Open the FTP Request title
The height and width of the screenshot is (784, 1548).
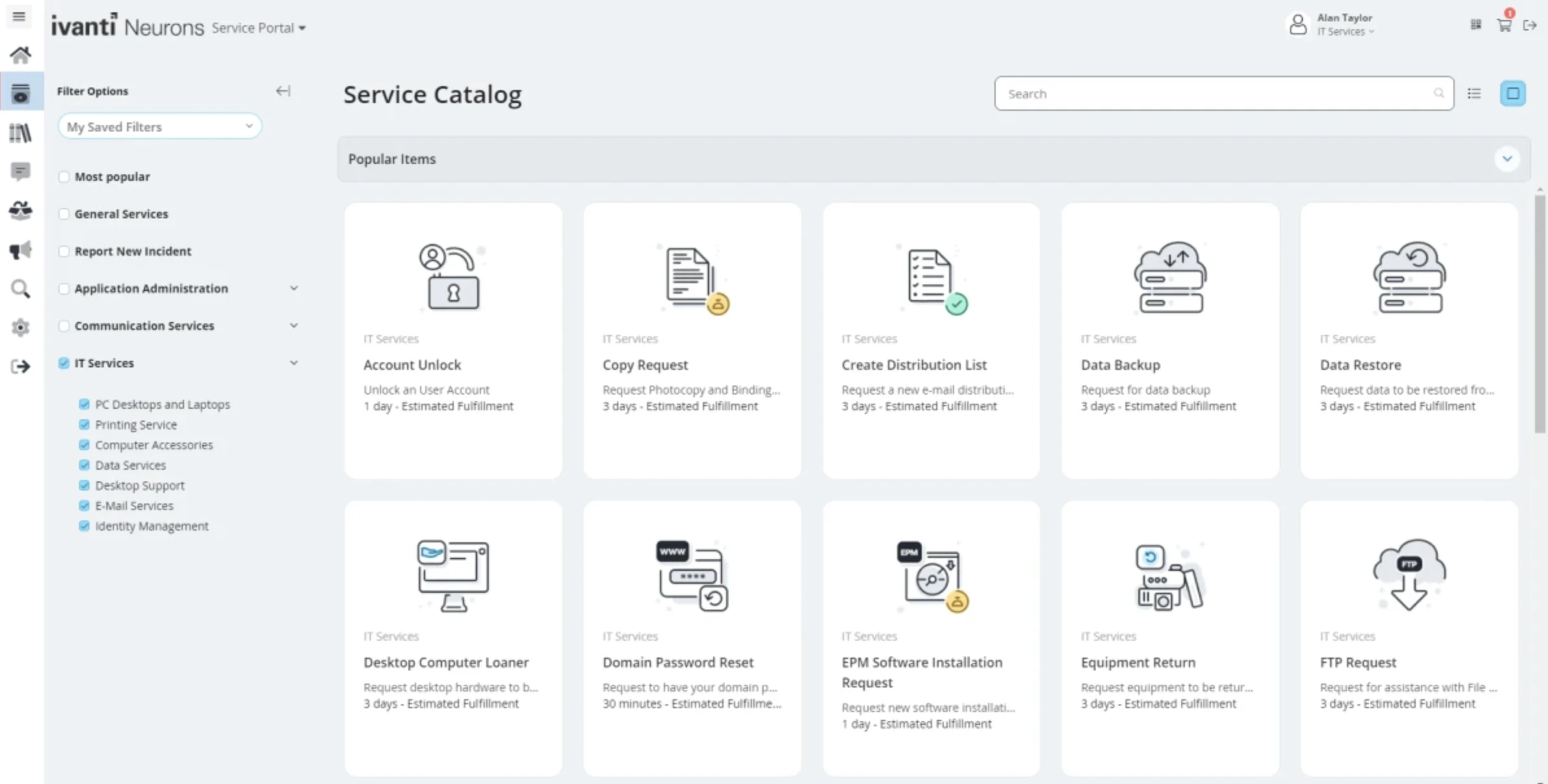click(x=1358, y=662)
